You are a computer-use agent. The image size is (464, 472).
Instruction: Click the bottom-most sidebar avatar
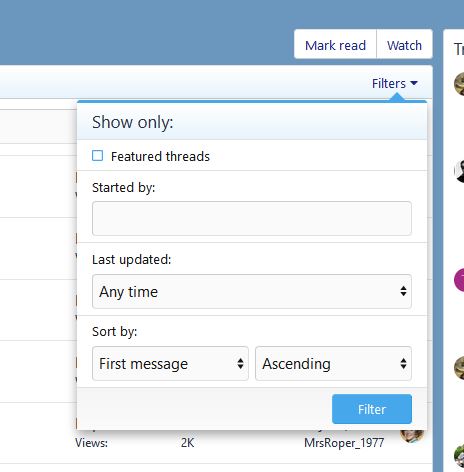[459, 455]
